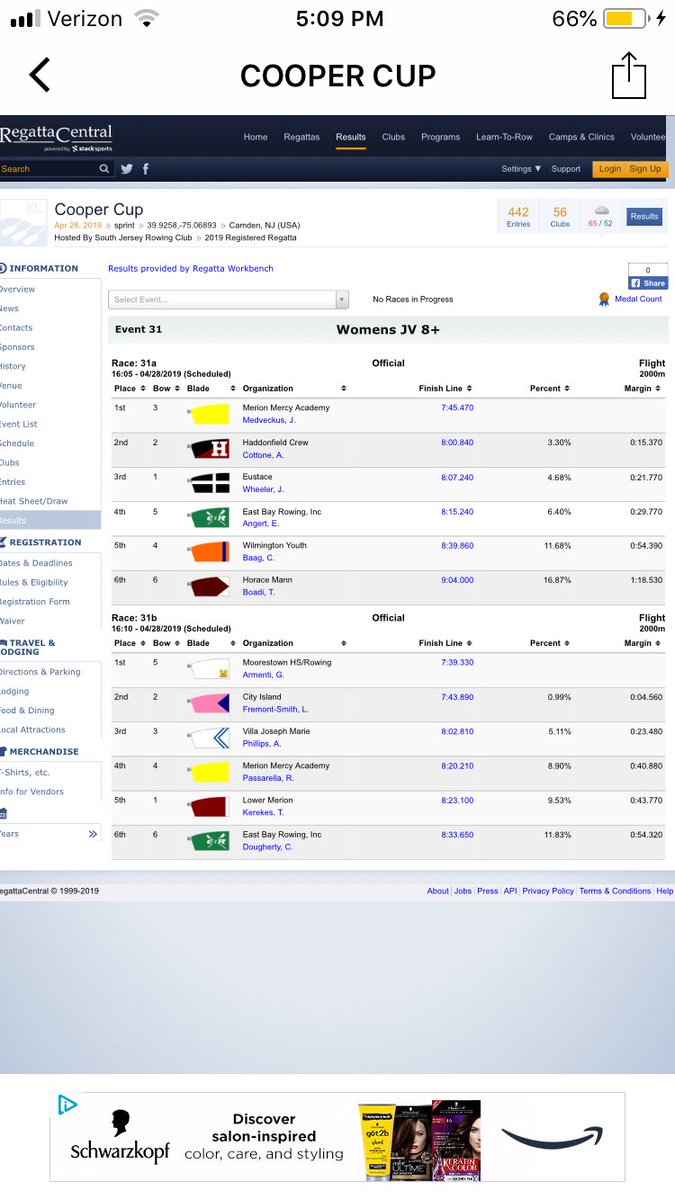The width and height of the screenshot is (675, 1200).
Task: Sort race 31a by Finish Line
Action: (x=445, y=388)
